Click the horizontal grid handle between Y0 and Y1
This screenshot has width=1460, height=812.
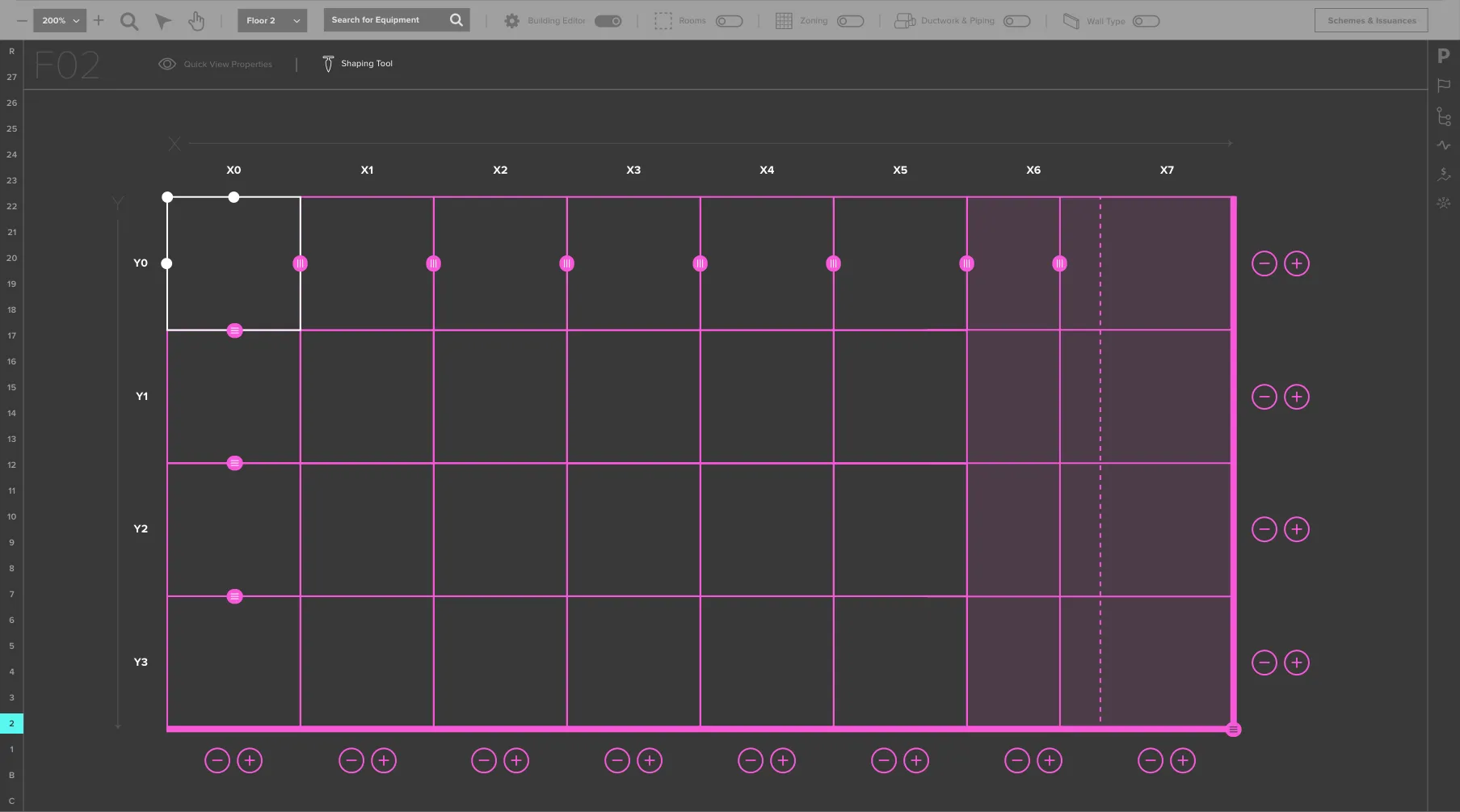[x=234, y=330]
